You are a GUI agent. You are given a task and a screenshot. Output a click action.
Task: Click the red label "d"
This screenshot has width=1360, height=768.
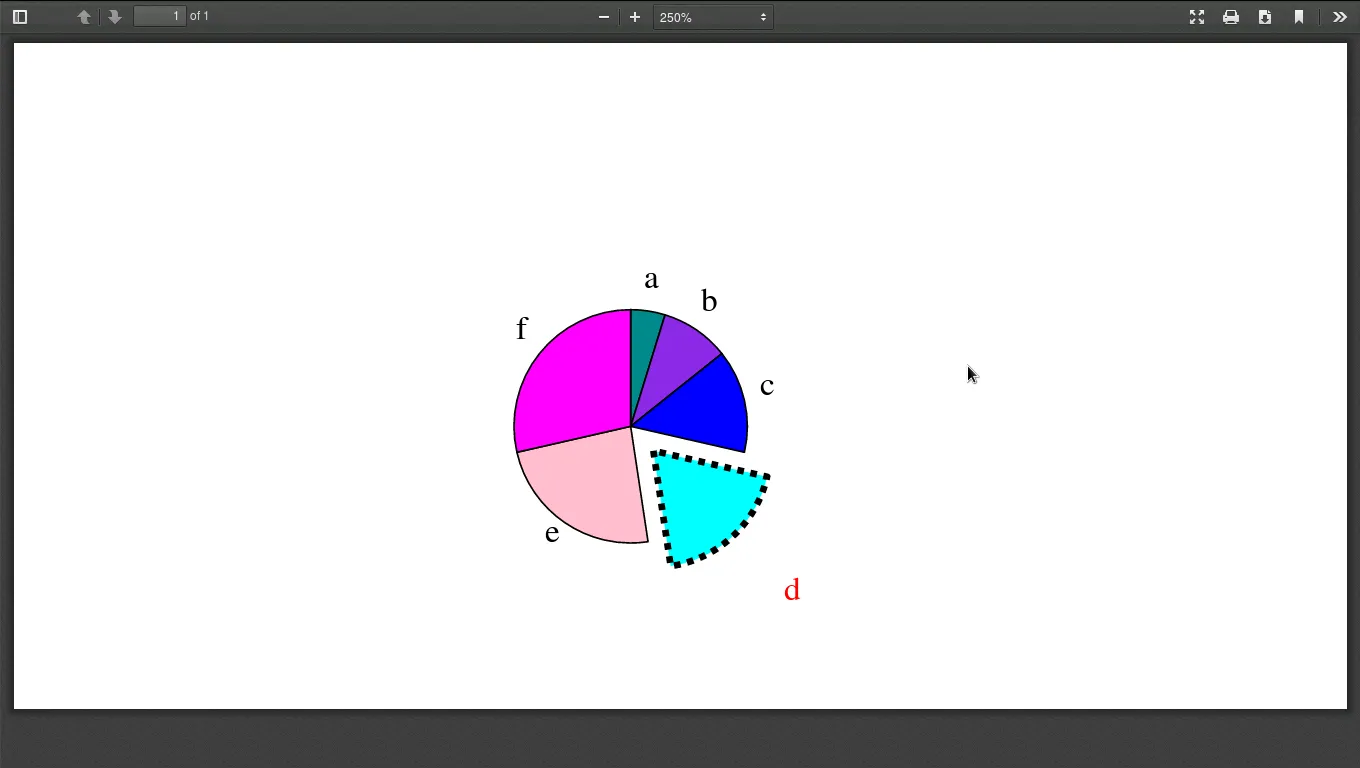[792, 590]
